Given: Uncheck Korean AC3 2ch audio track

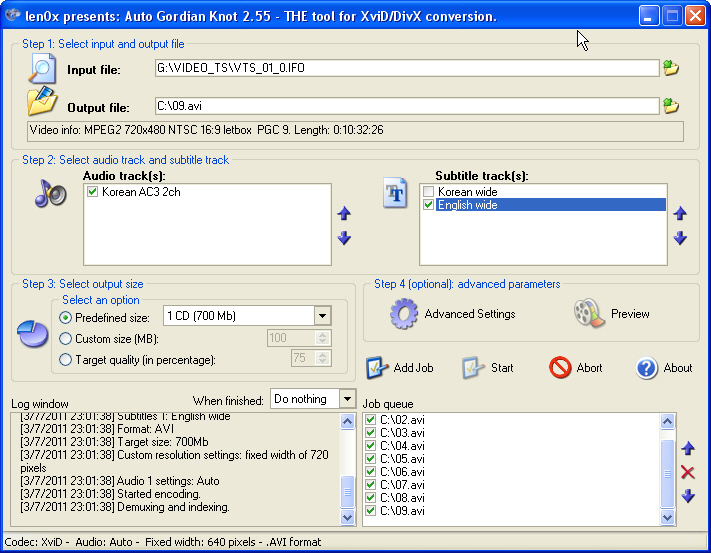Looking at the screenshot, I should (93, 191).
